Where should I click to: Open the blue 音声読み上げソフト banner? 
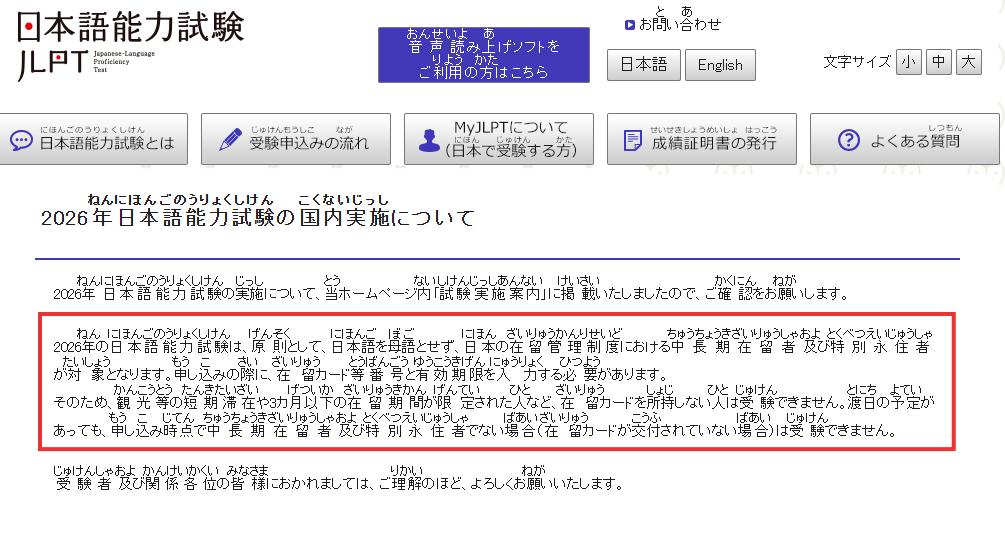(x=483, y=55)
